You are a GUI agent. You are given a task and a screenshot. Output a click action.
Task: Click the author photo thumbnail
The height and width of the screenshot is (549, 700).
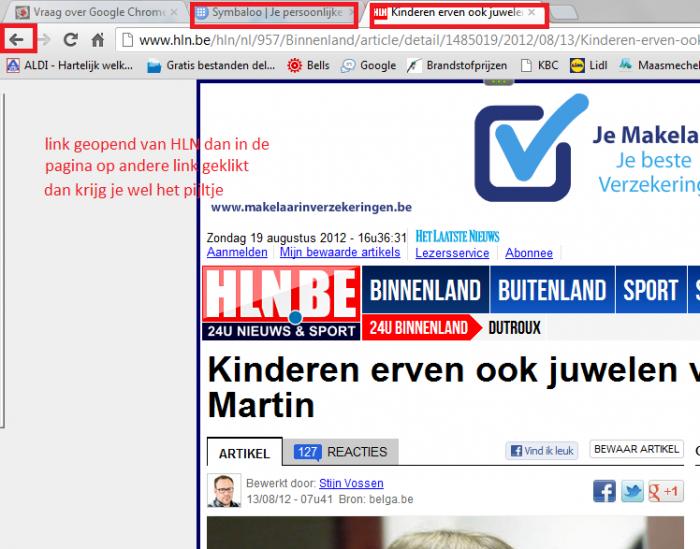point(224,490)
